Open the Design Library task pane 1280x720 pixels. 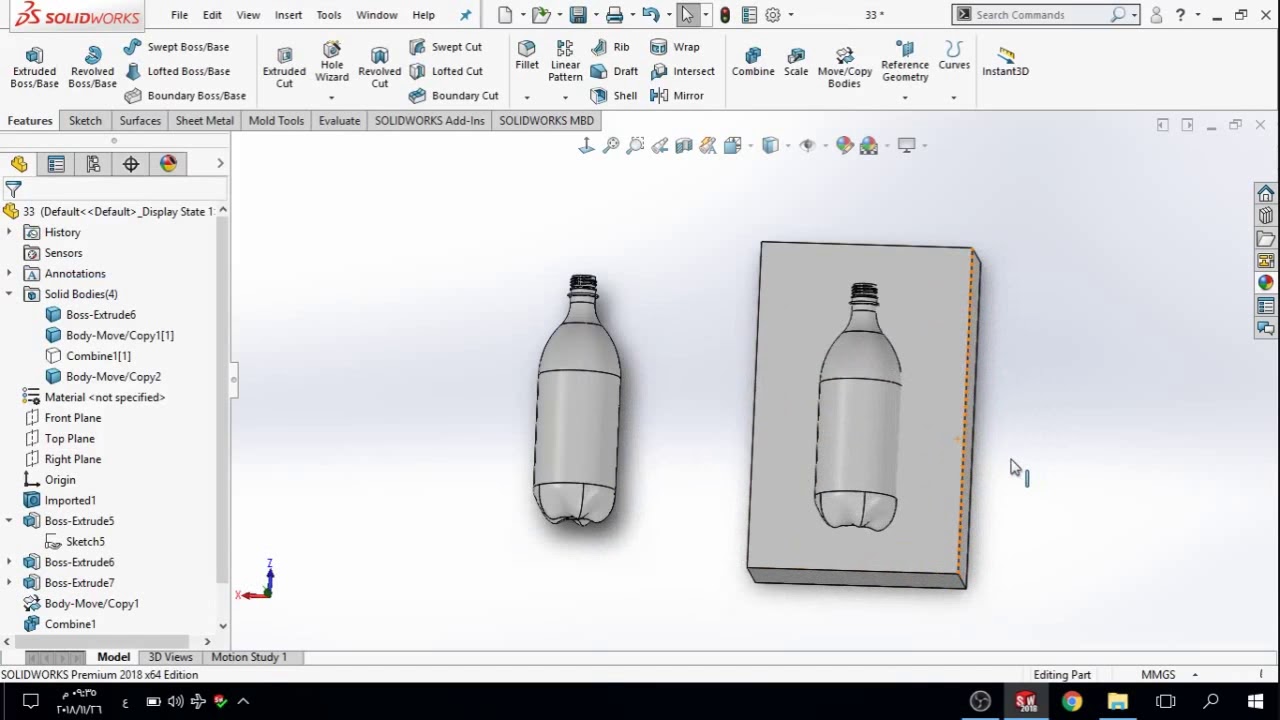click(x=1266, y=216)
